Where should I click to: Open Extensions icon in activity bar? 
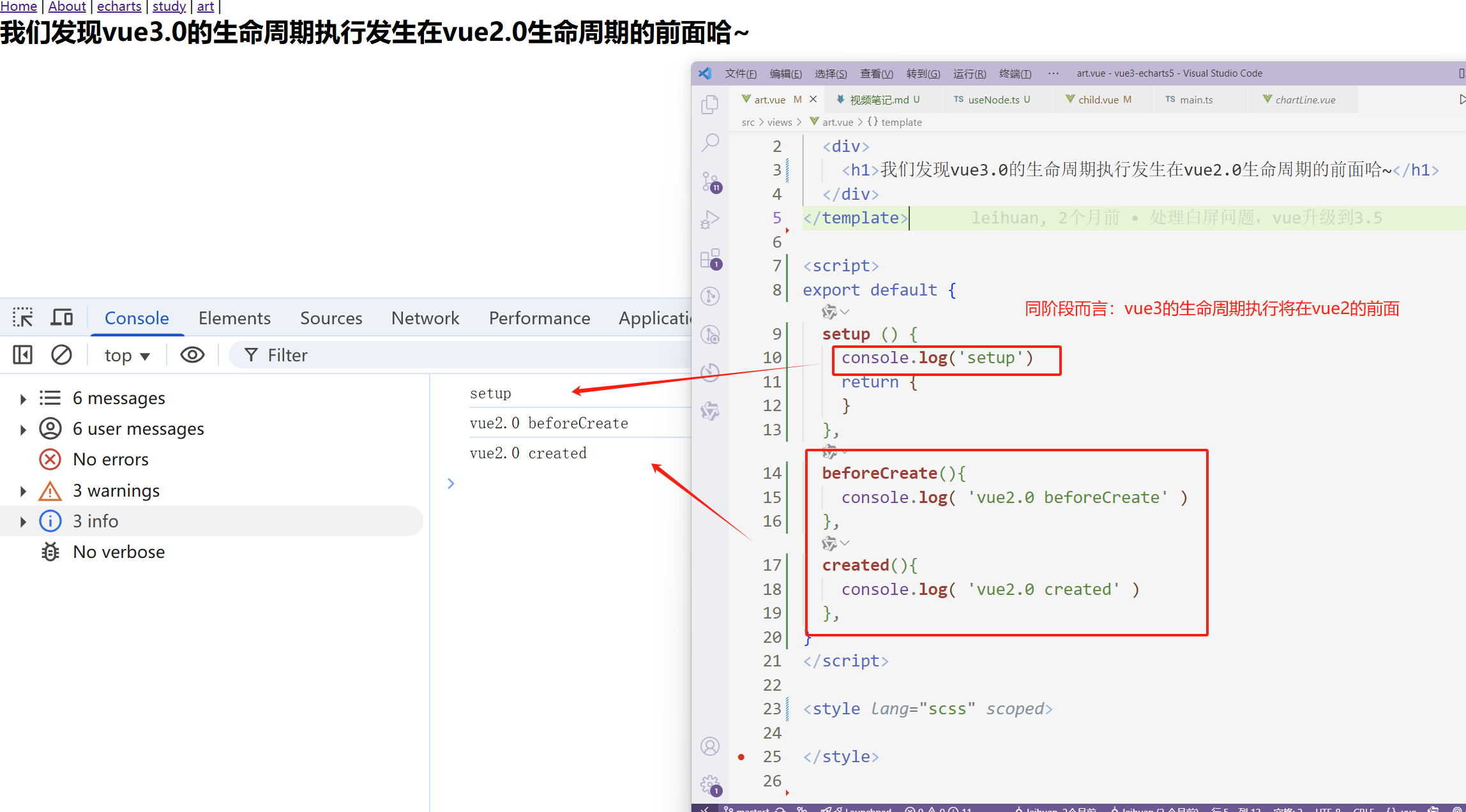coord(710,259)
